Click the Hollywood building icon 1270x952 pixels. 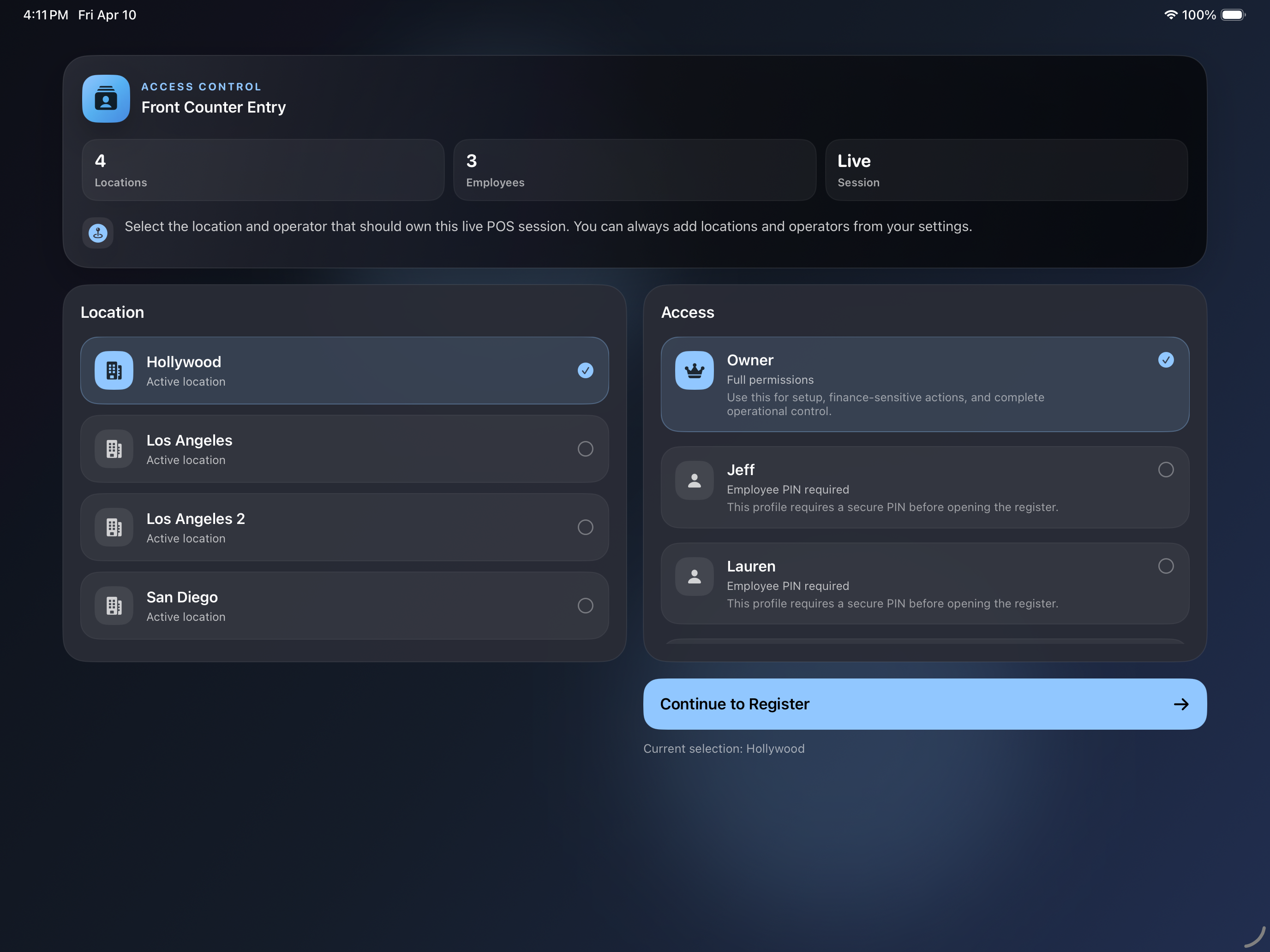(x=114, y=371)
